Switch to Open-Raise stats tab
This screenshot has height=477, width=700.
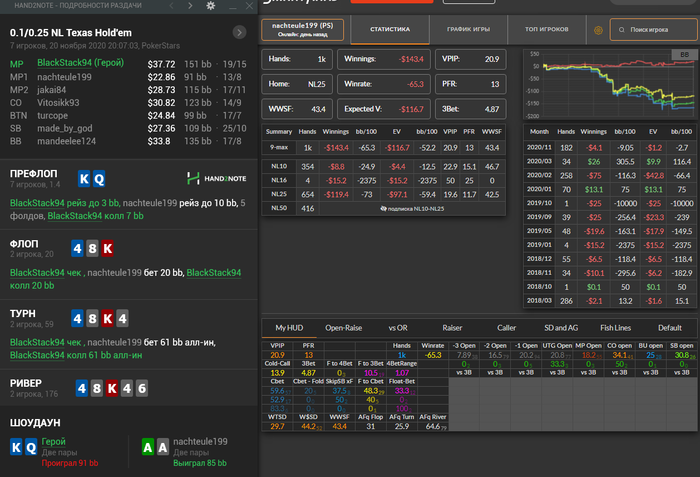343,328
